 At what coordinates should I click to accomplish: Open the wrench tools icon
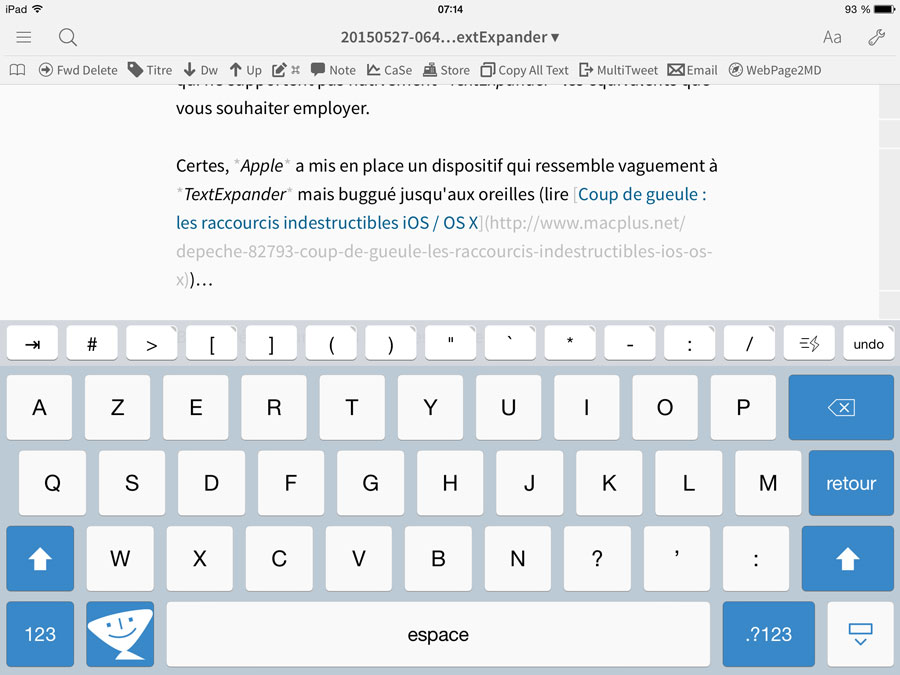876,37
